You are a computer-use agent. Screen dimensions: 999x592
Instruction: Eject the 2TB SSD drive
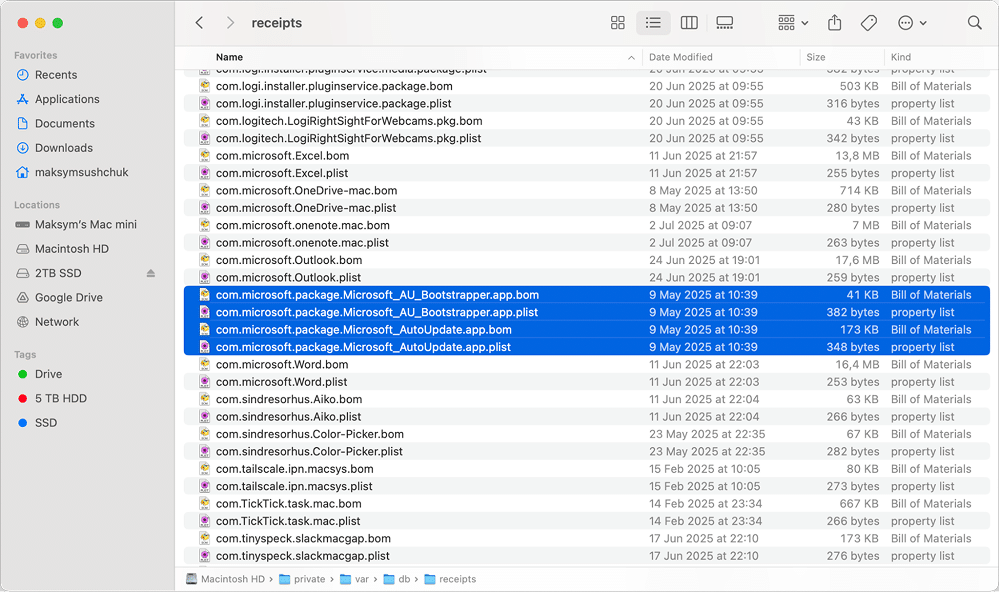(x=150, y=273)
